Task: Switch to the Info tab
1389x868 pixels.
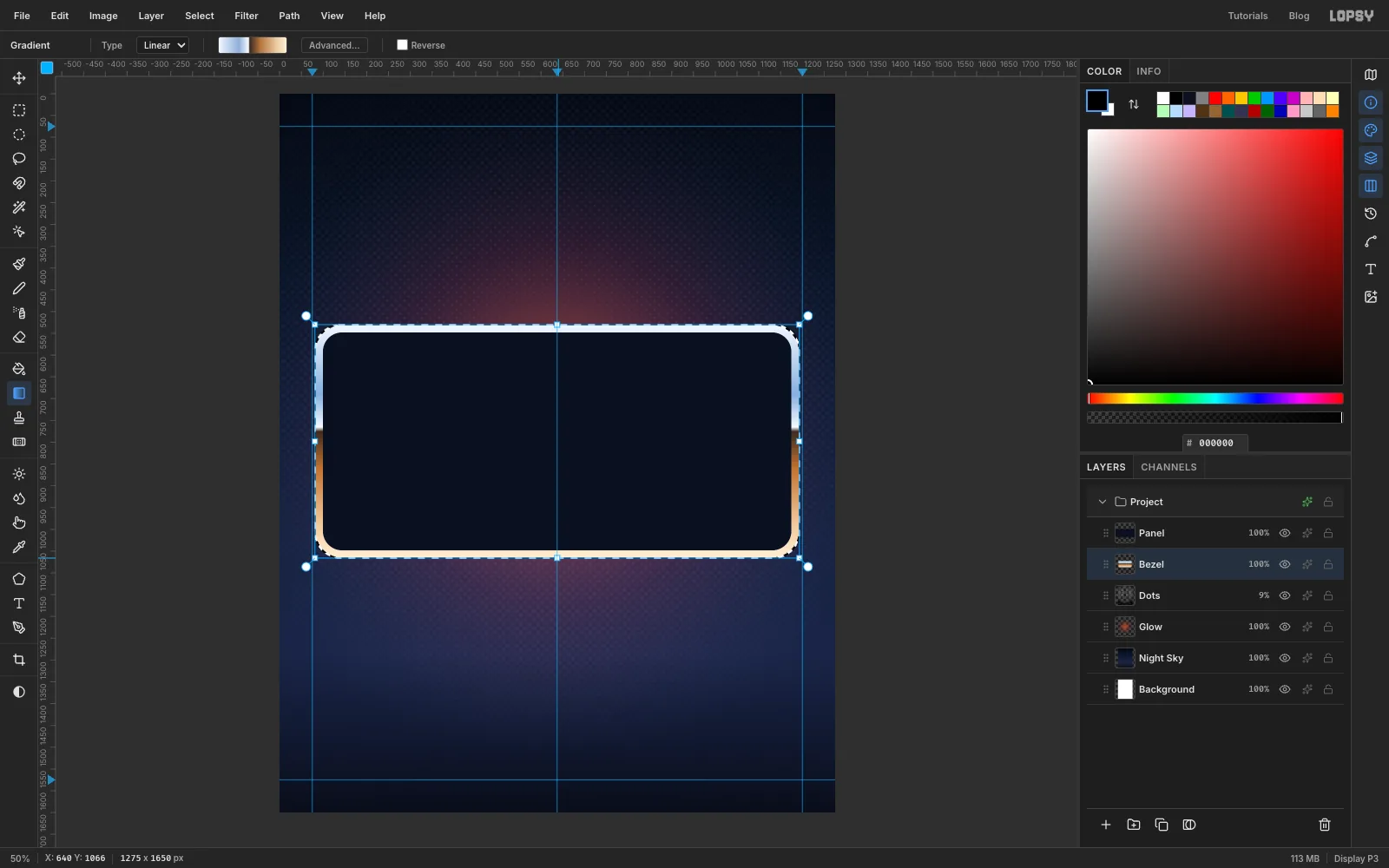Action: (1149, 71)
